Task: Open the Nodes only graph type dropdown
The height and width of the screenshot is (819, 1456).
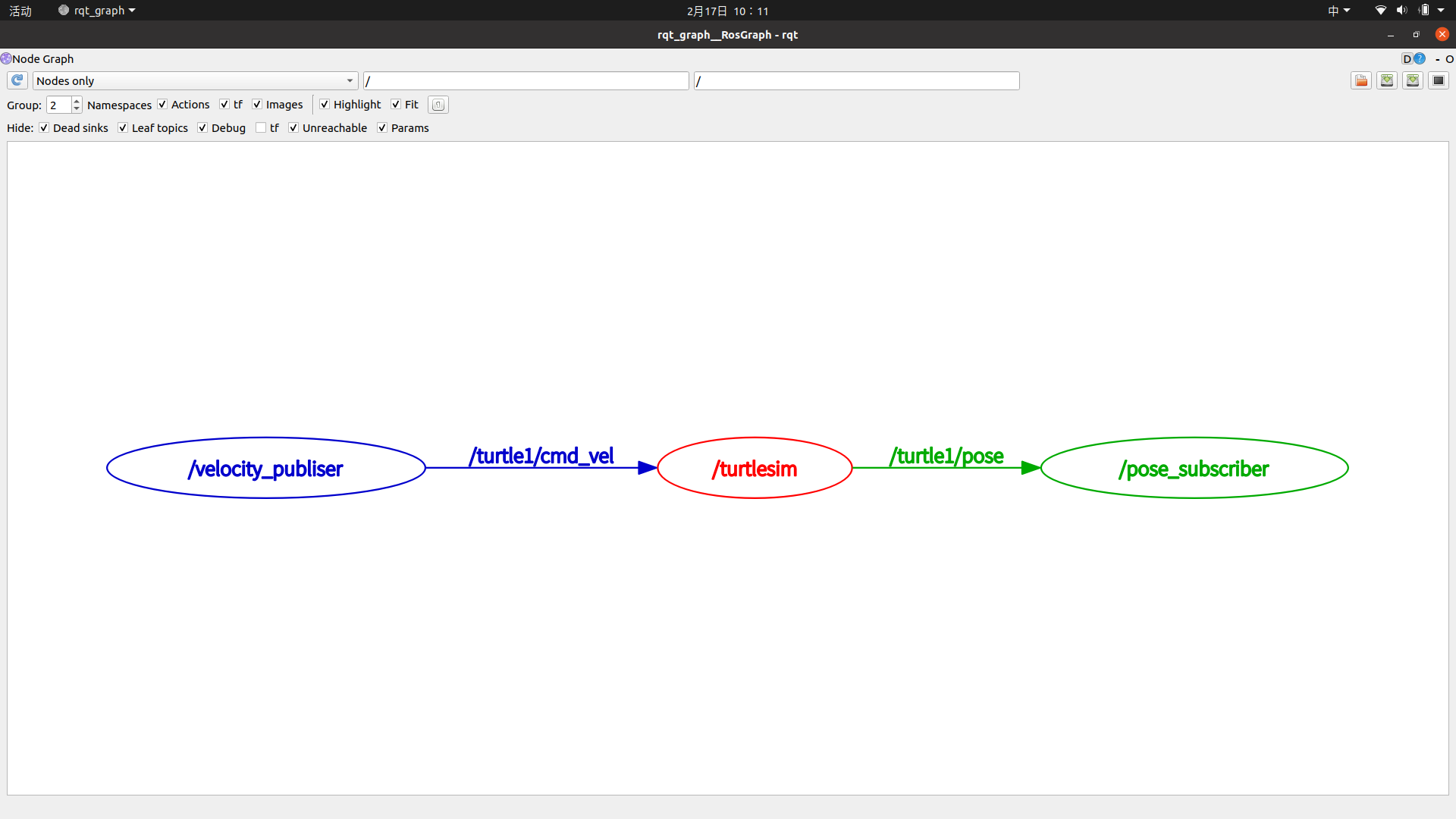Action: coord(195,80)
